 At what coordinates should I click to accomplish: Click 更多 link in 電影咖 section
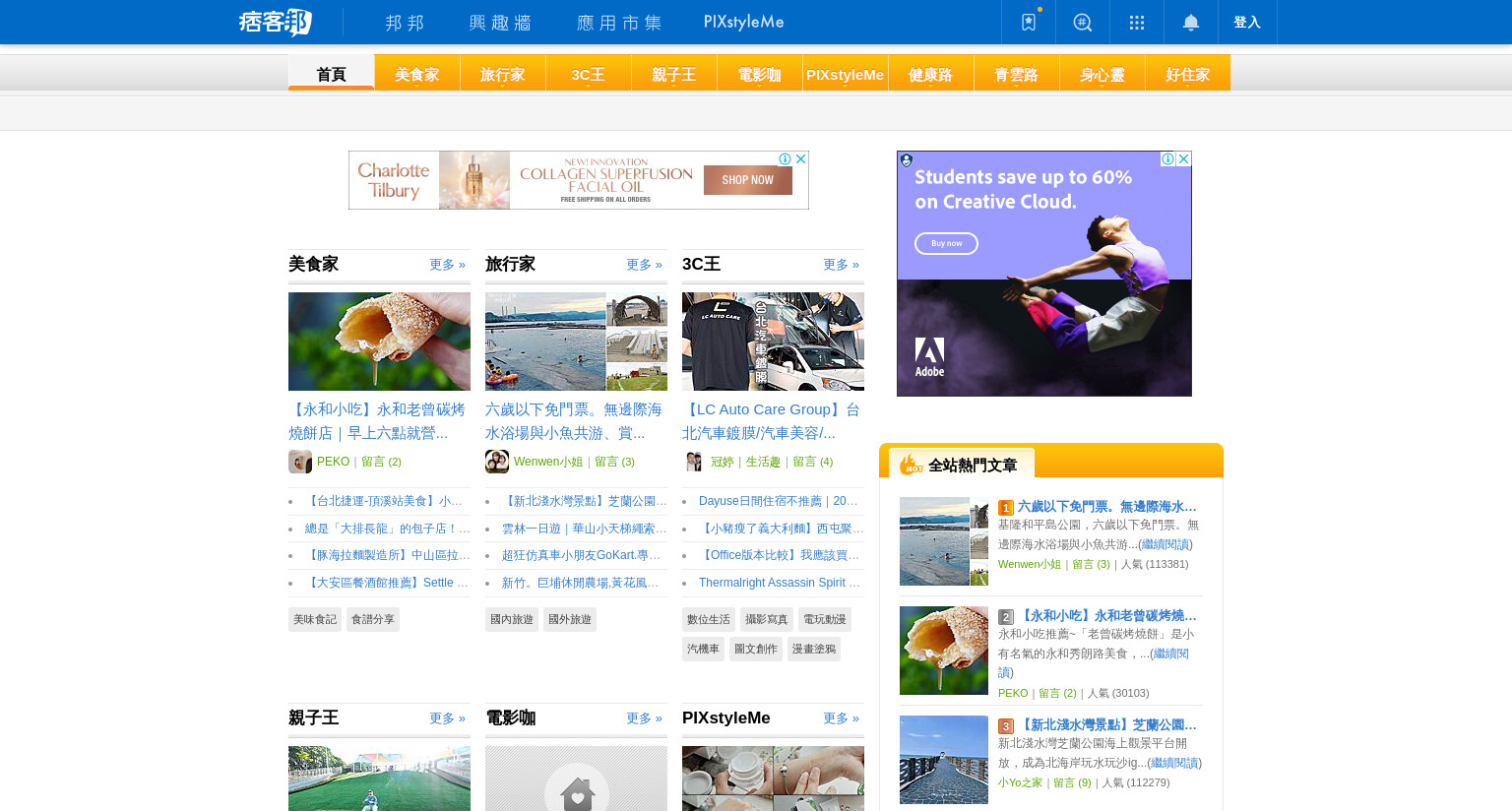644,718
